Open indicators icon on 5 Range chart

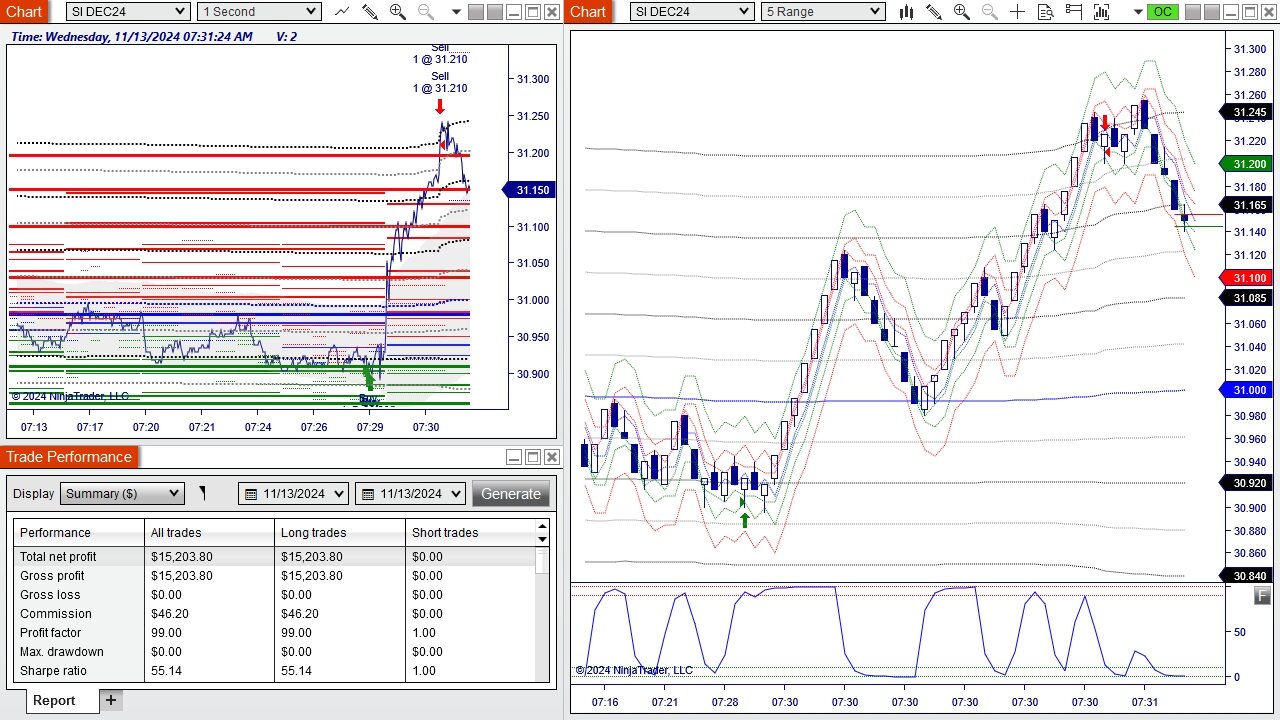(x=1101, y=12)
